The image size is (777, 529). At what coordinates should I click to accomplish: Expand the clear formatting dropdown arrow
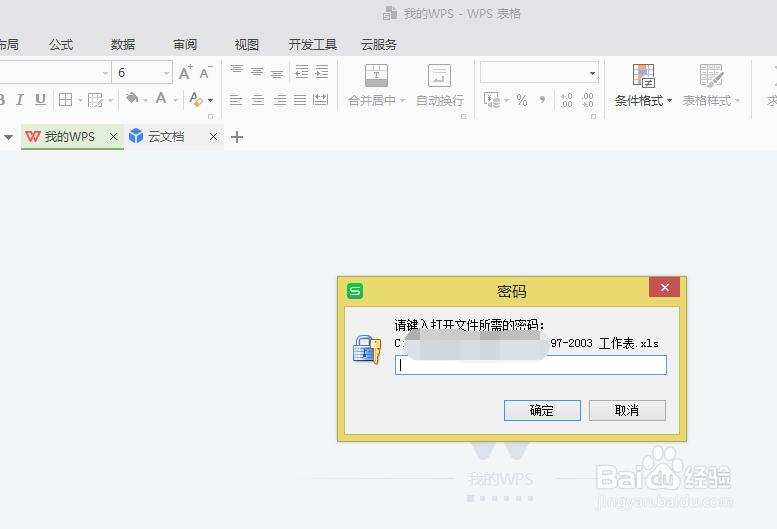click(211, 101)
